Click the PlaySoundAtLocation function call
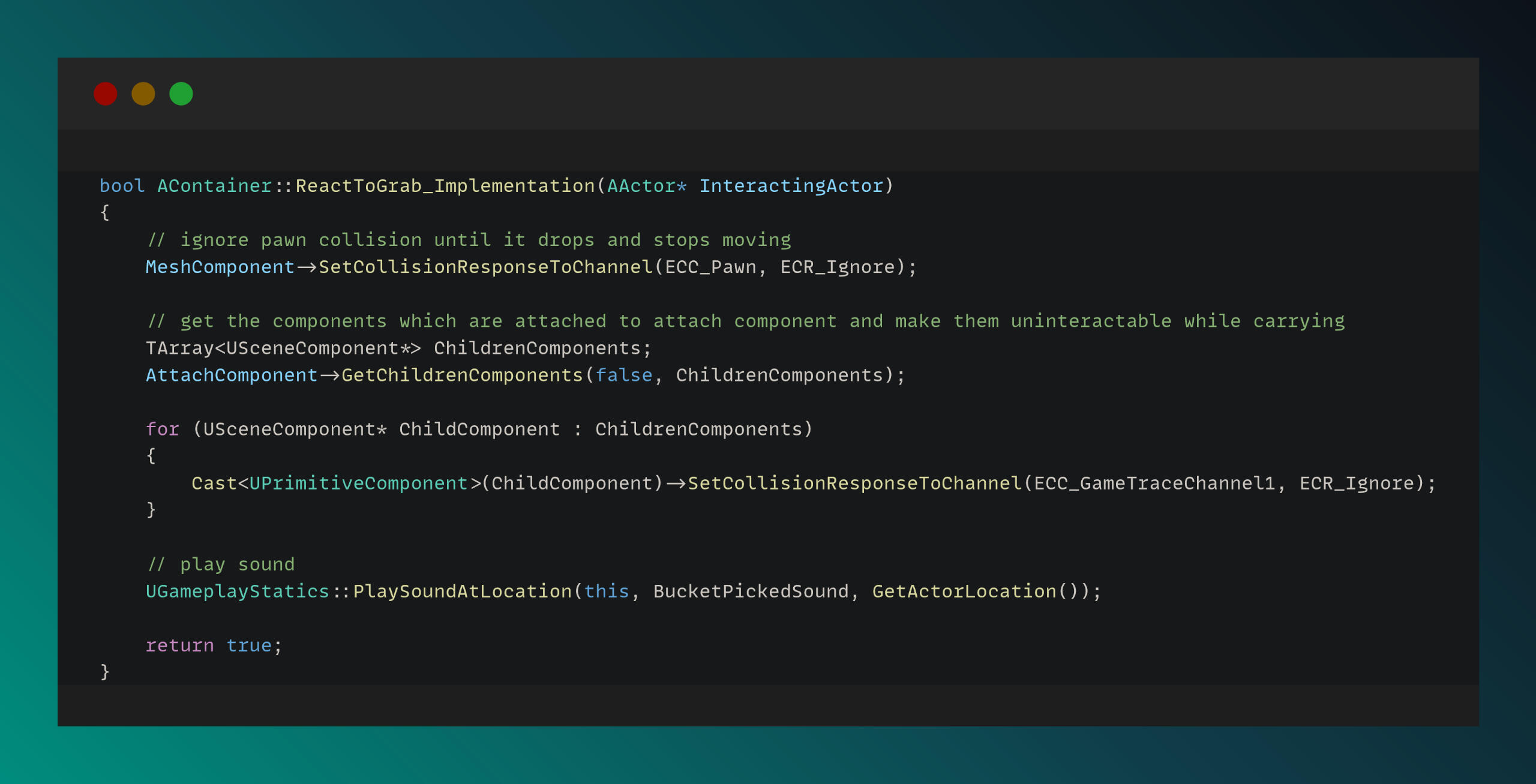The image size is (1536, 784). 462,591
